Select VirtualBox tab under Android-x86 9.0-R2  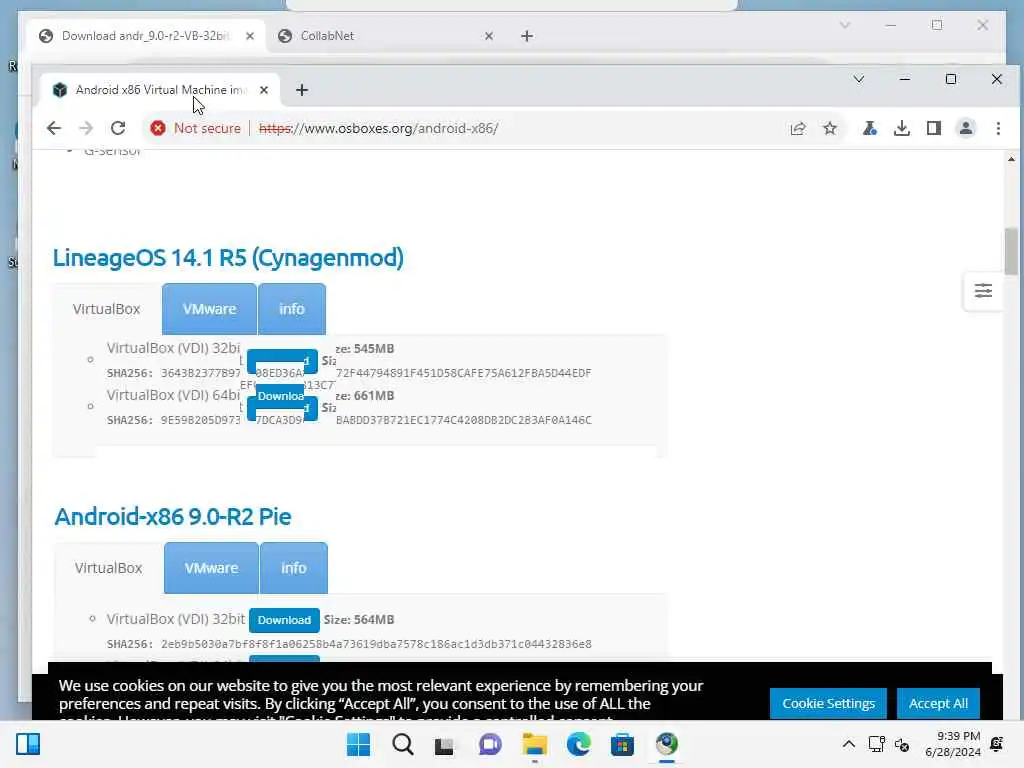click(x=108, y=568)
